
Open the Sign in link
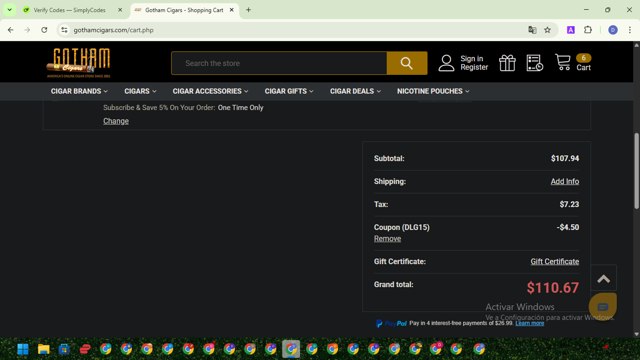coord(471,59)
